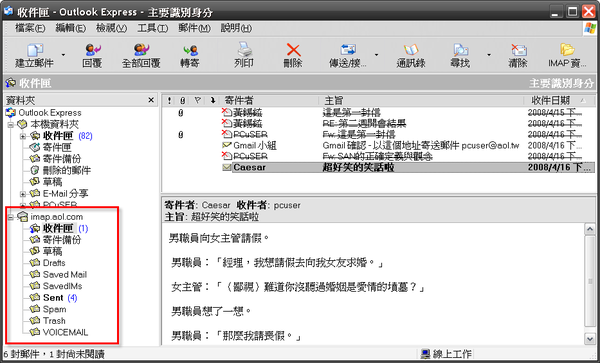Sort by the priority (!) column header
This screenshot has width=600, height=363.
[170, 101]
